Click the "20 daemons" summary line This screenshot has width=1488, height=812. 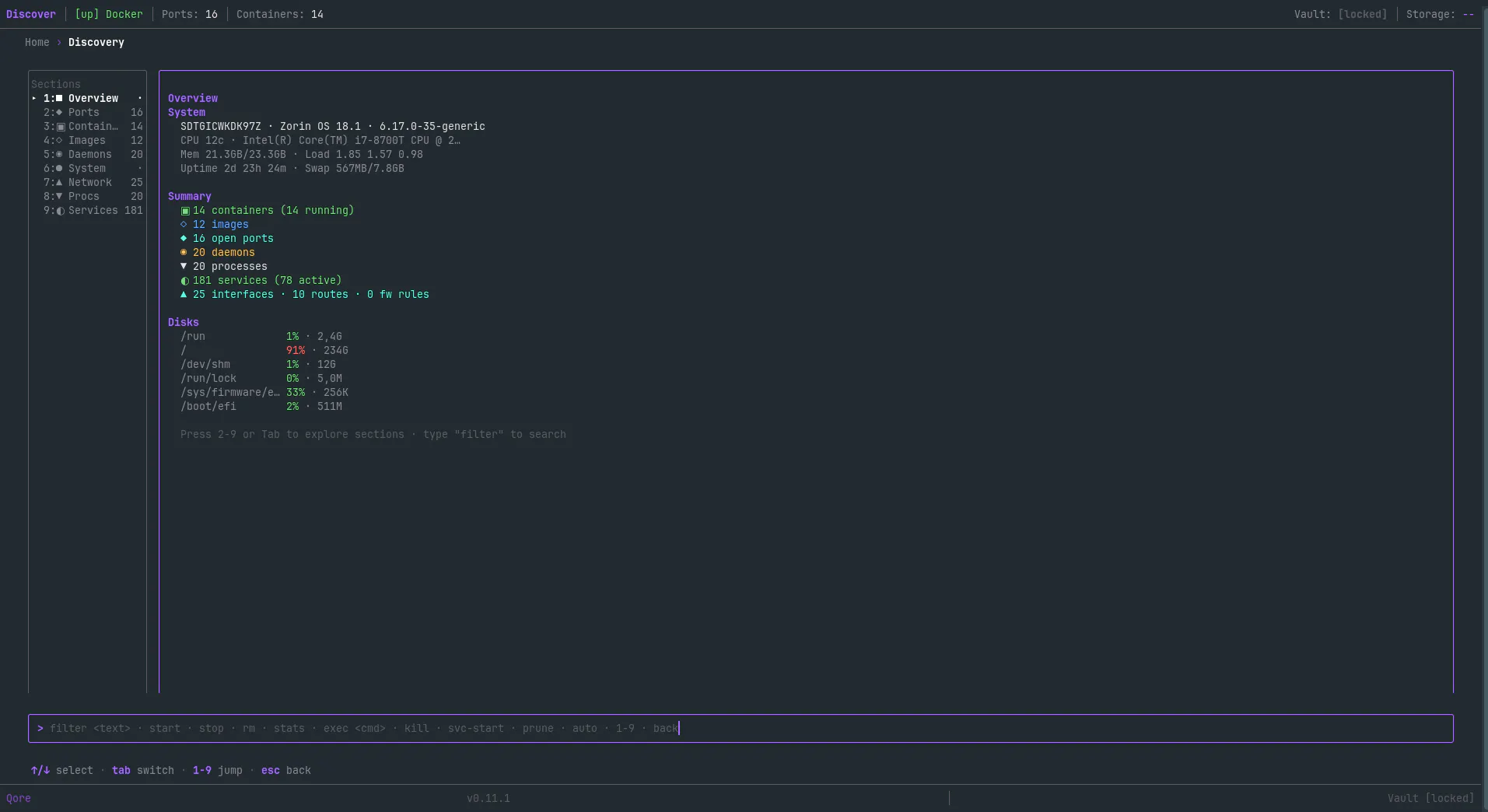coord(218,252)
